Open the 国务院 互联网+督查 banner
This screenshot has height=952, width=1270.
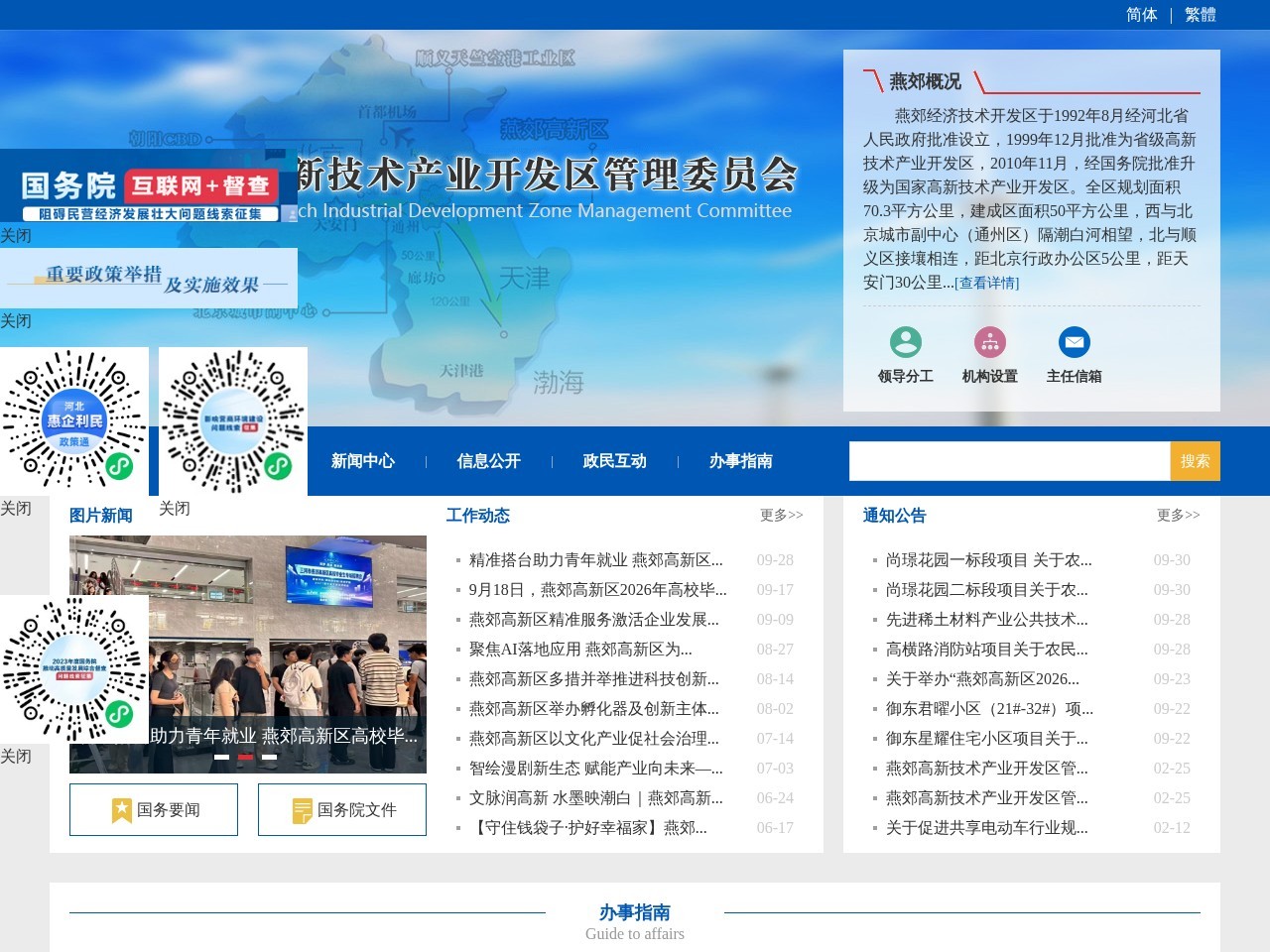pyautogui.click(x=149, y=185)
